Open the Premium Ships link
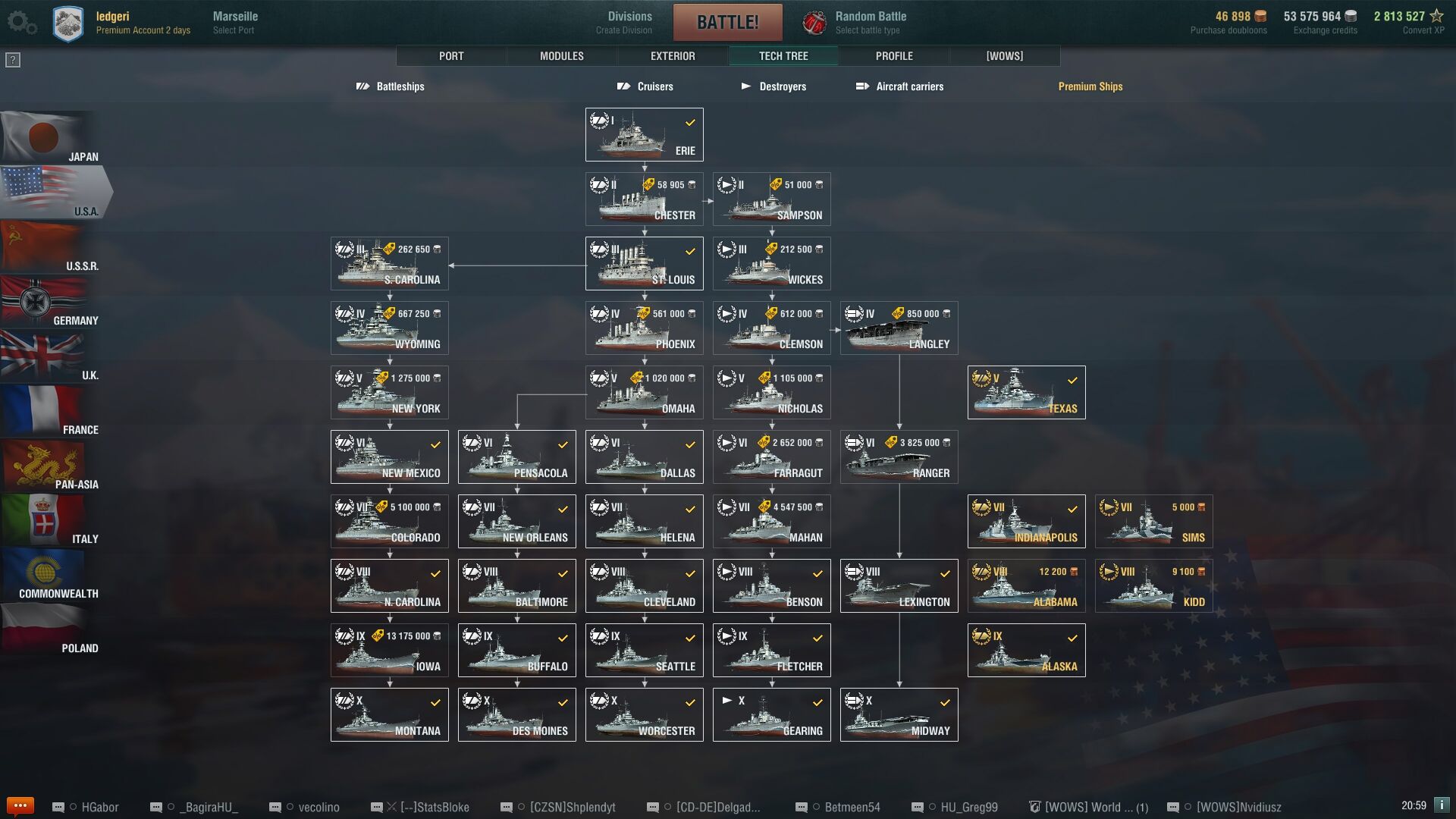The image size is (1456, 819). pyautogui.click(x=1090, y=86)
